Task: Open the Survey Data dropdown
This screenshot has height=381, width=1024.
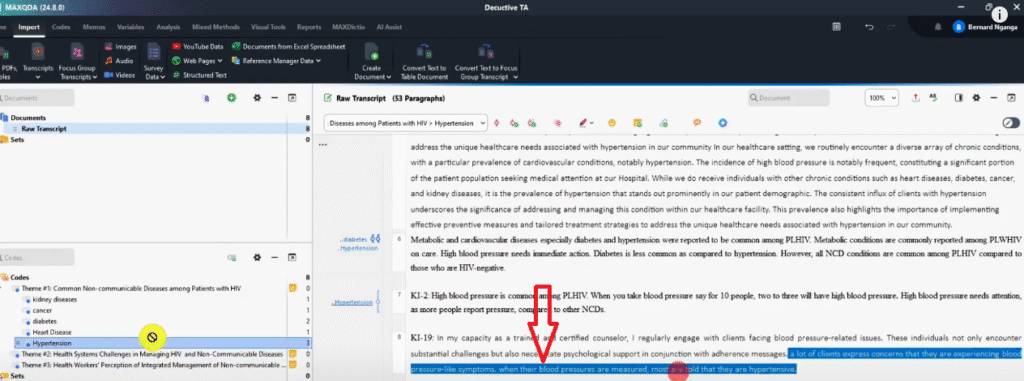Action: click(153, 62)
